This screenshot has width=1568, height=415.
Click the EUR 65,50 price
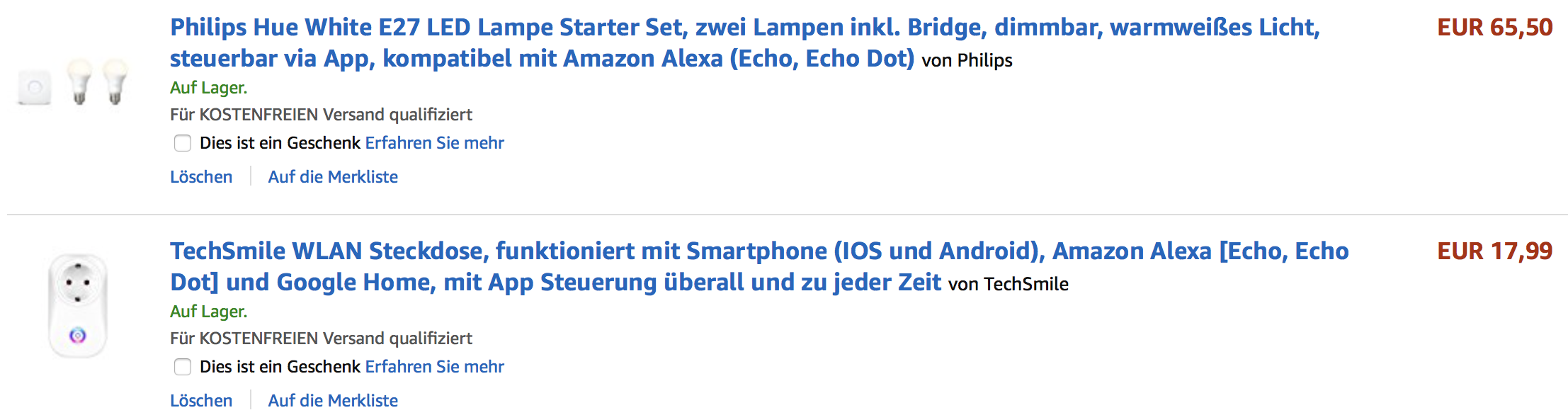point(1495,28)
